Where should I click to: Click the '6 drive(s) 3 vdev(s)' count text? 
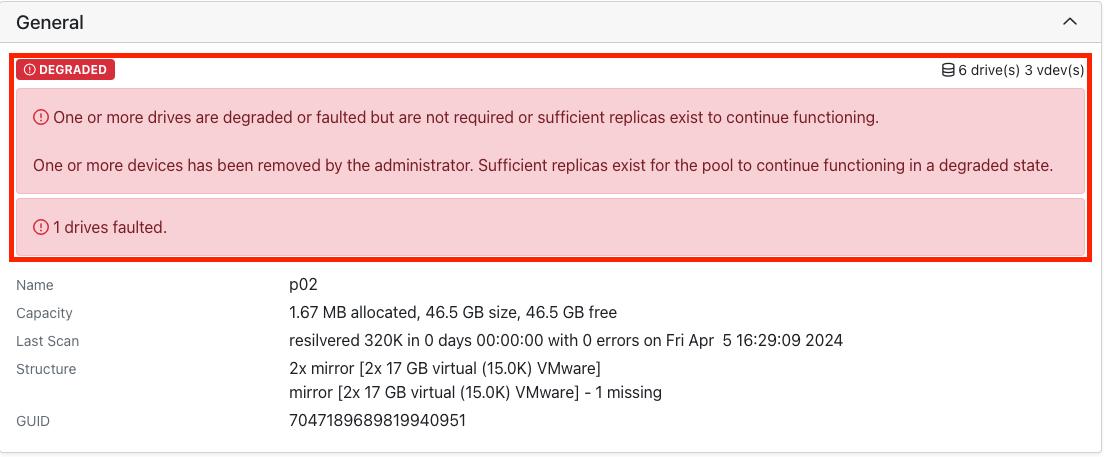point(1020,70)
